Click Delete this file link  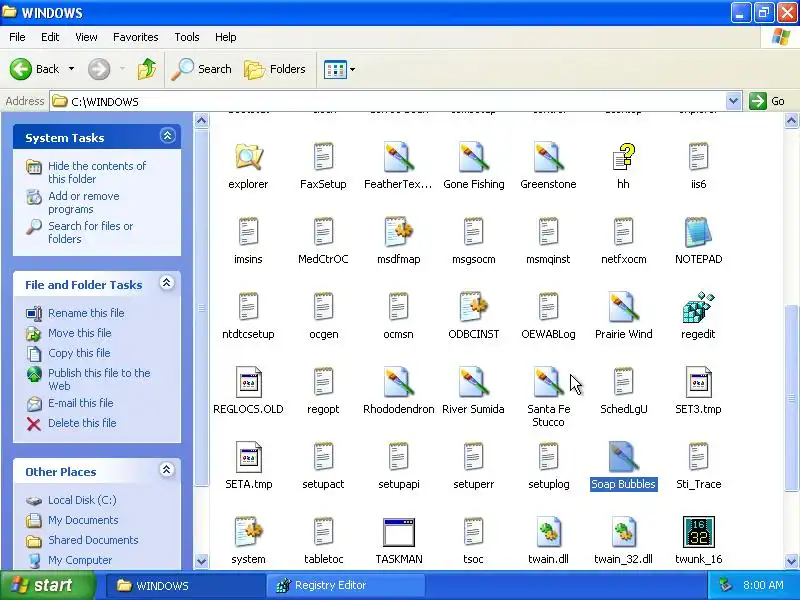(82, 423)
